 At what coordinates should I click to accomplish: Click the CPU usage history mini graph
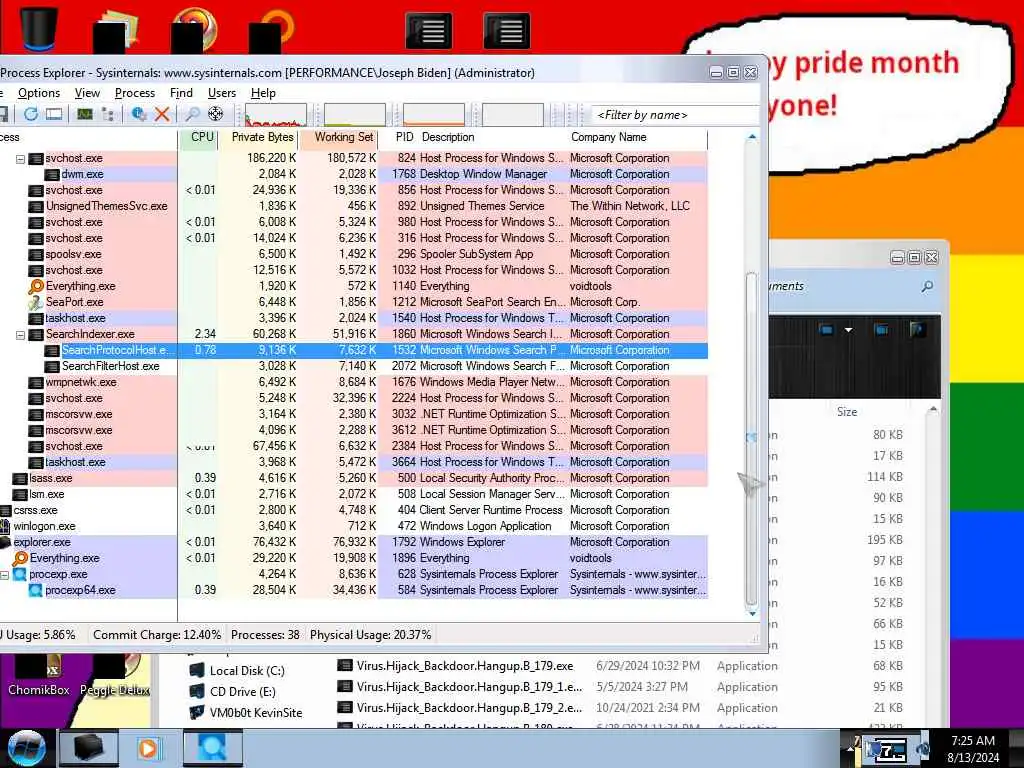[x=276, y=114]
